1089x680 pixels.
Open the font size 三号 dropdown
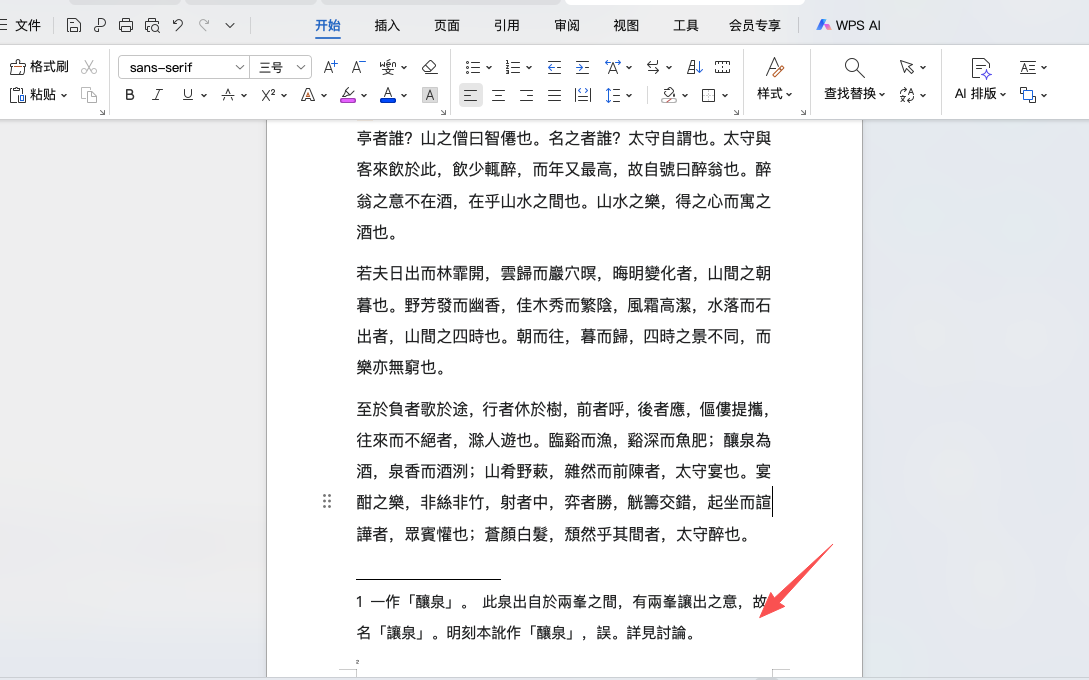tap(280, 66)
